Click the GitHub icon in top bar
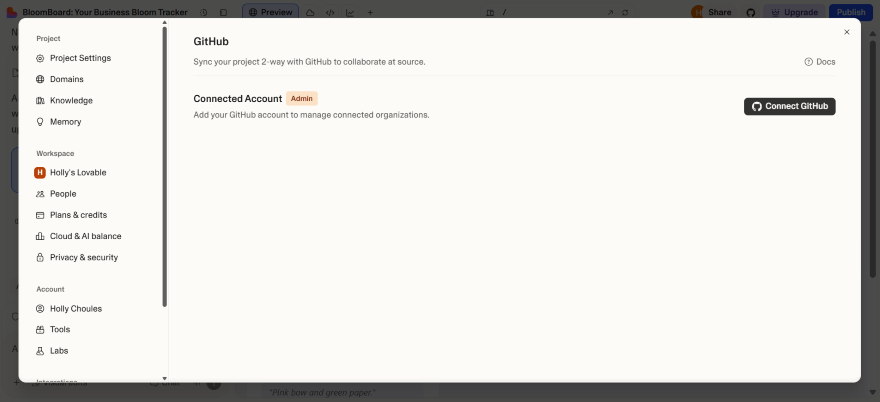880x402 pixels. (751, 12)
